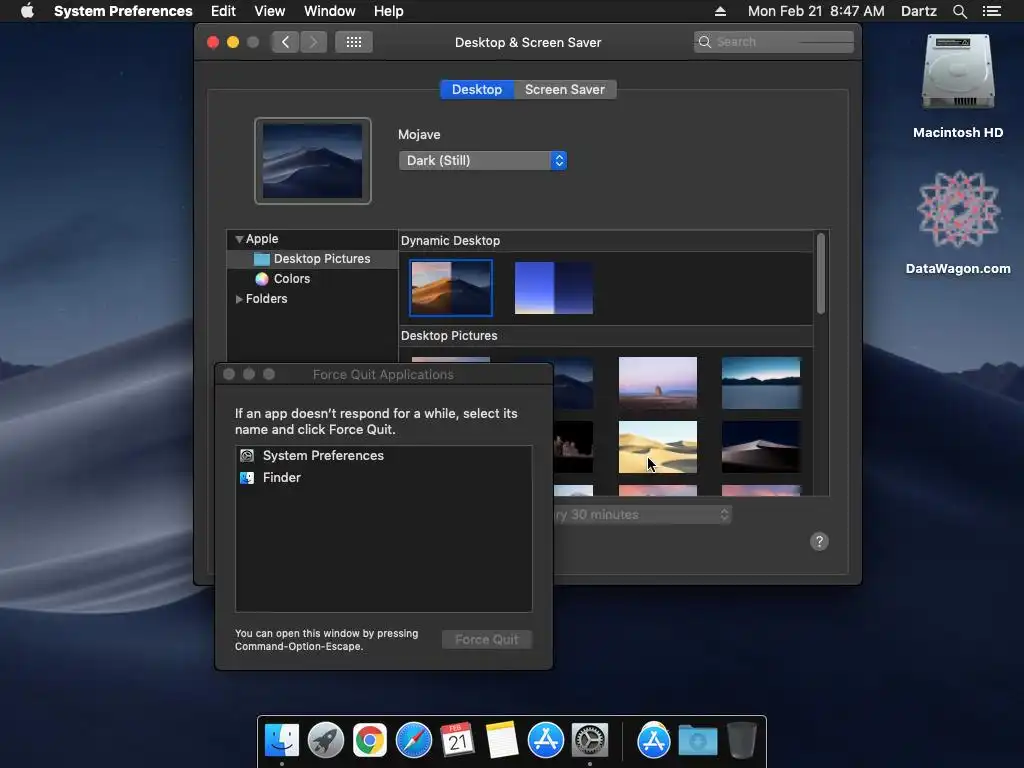
Task: Open the Downloads folder in Dock
Action: point(697,741)
